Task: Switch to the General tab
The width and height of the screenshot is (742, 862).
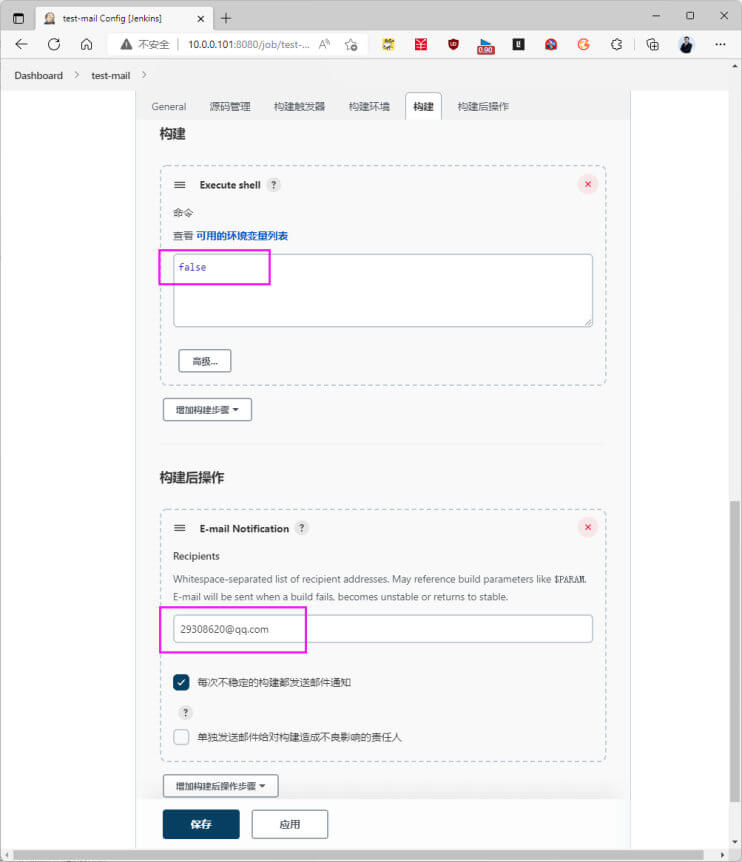Action: (169, 107)
